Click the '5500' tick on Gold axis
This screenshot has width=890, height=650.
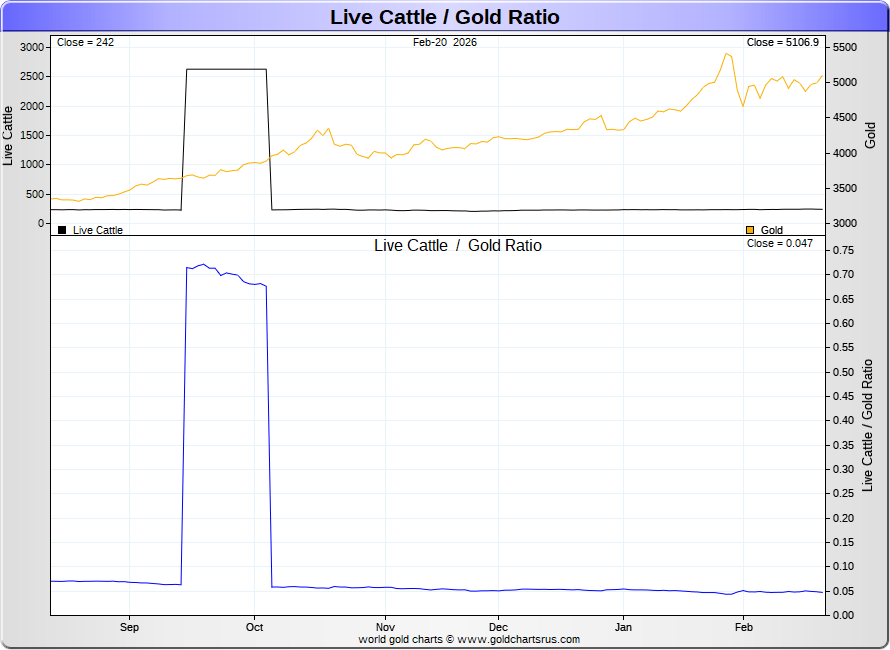845,48
